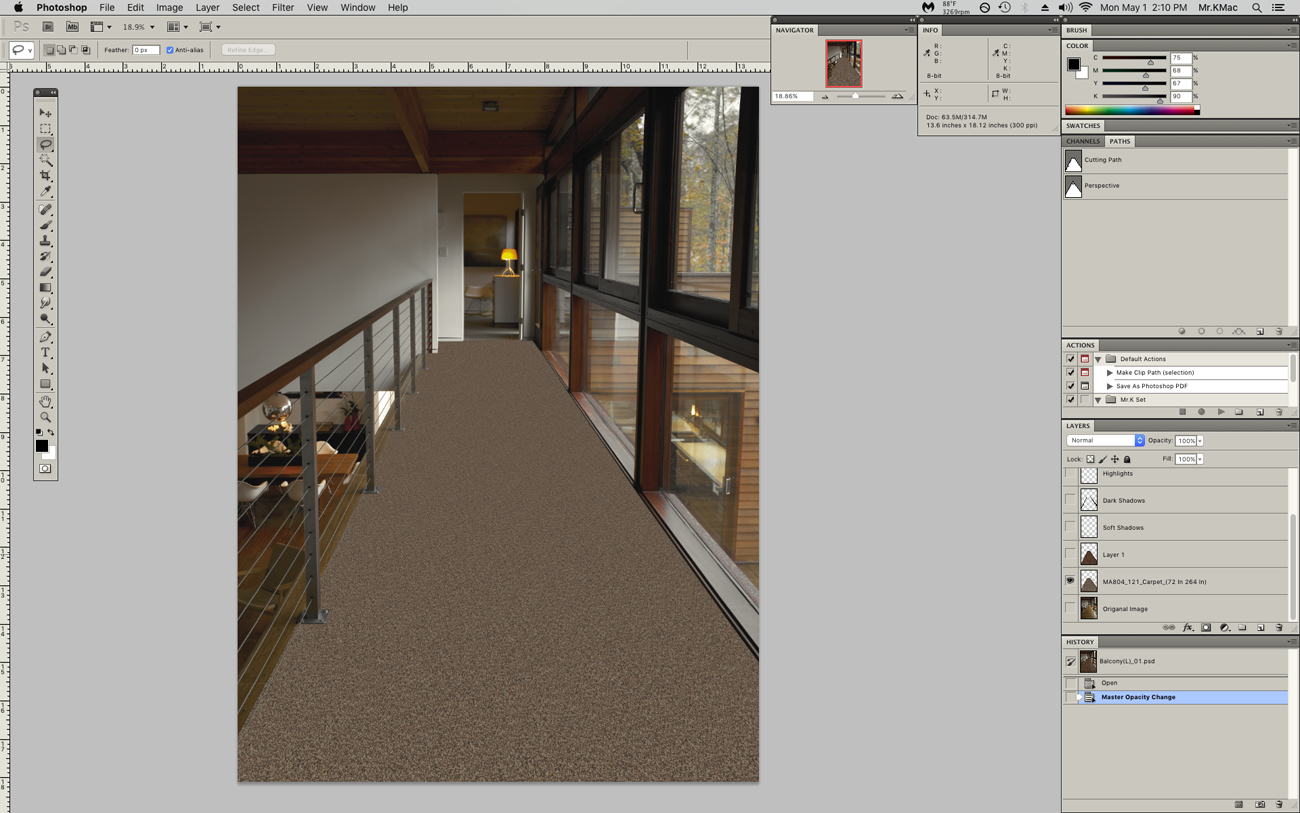Screen dimensions: 1300x813
Task: Click the foreground color swatch in toolbox
Action: click(x=41, y=446)
